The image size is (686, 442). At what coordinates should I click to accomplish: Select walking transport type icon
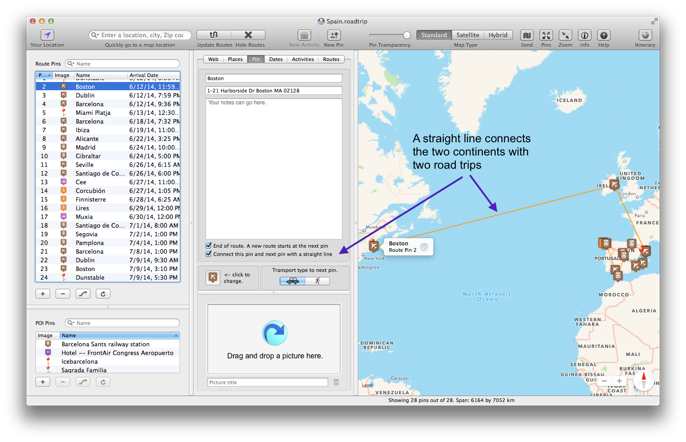point(317,281)
